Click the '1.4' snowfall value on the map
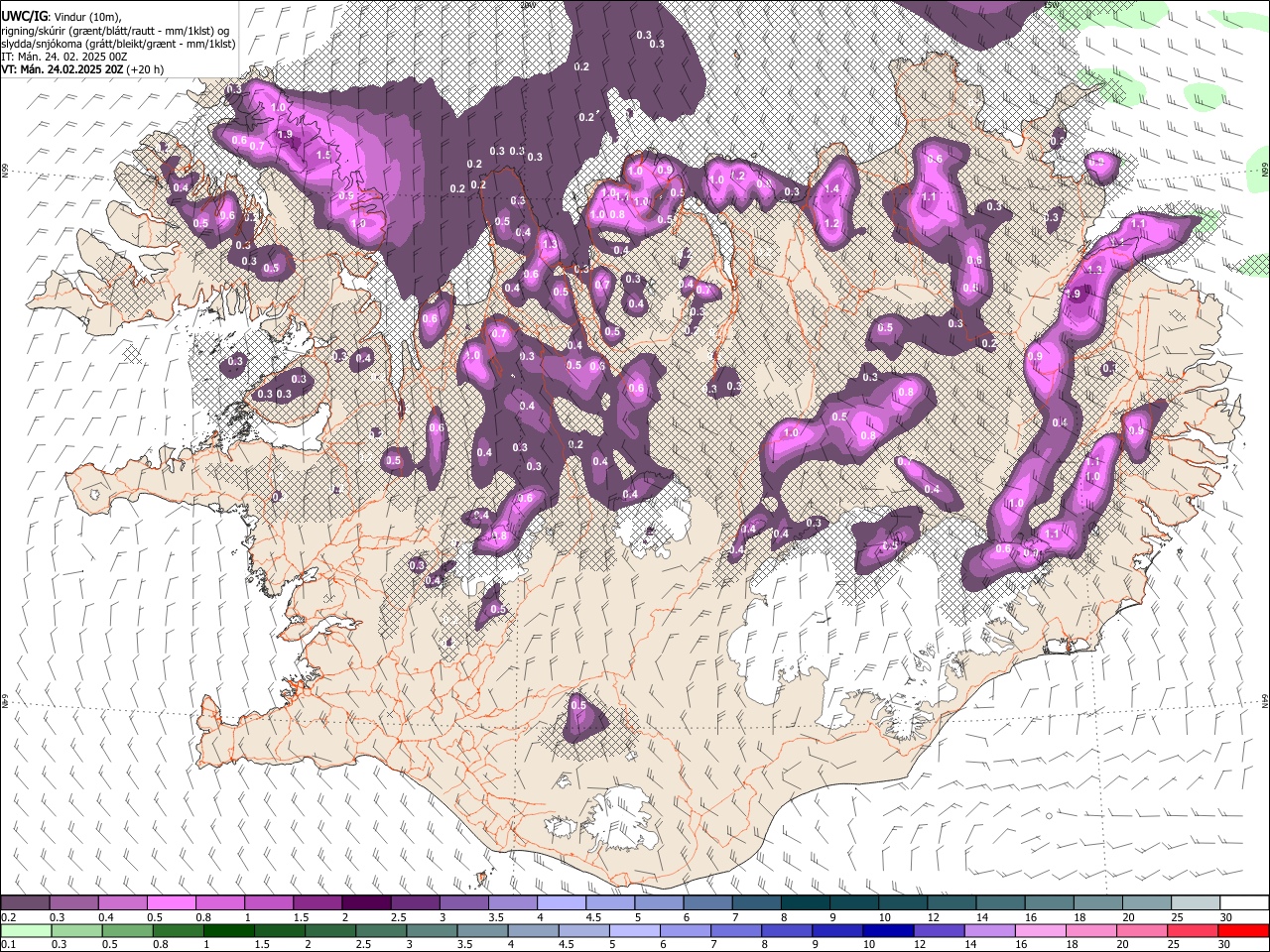 pyautogui.click(x=831, y=189)
